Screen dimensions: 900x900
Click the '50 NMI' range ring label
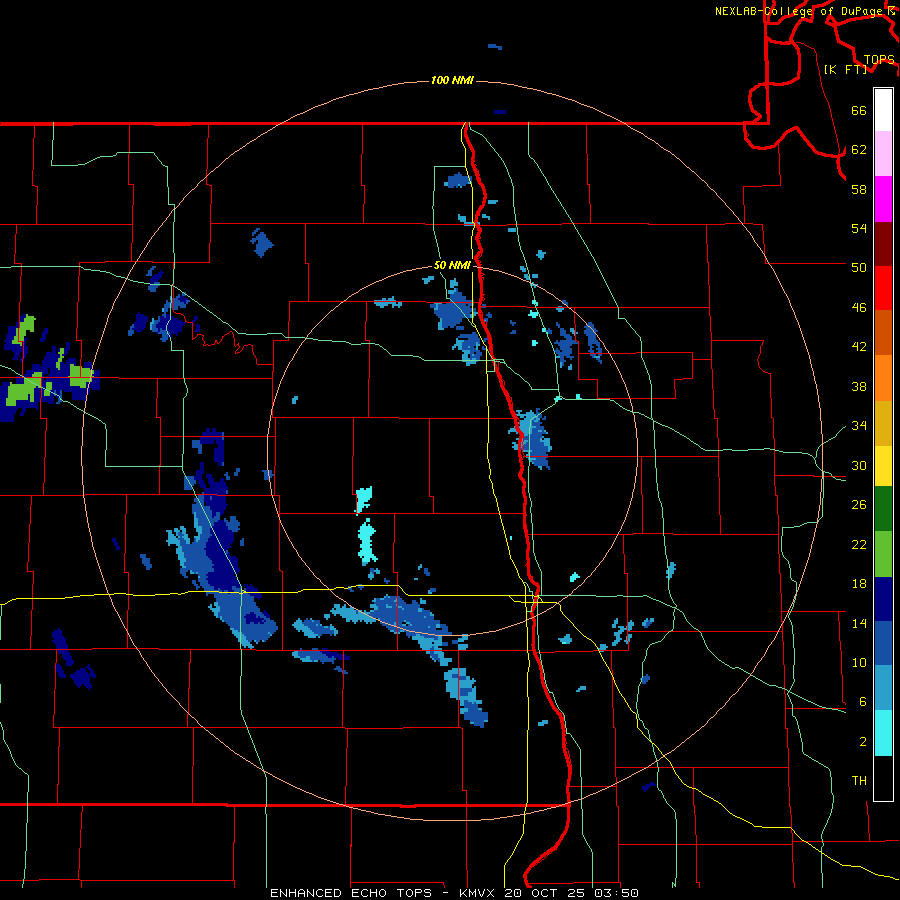point(452,265)
